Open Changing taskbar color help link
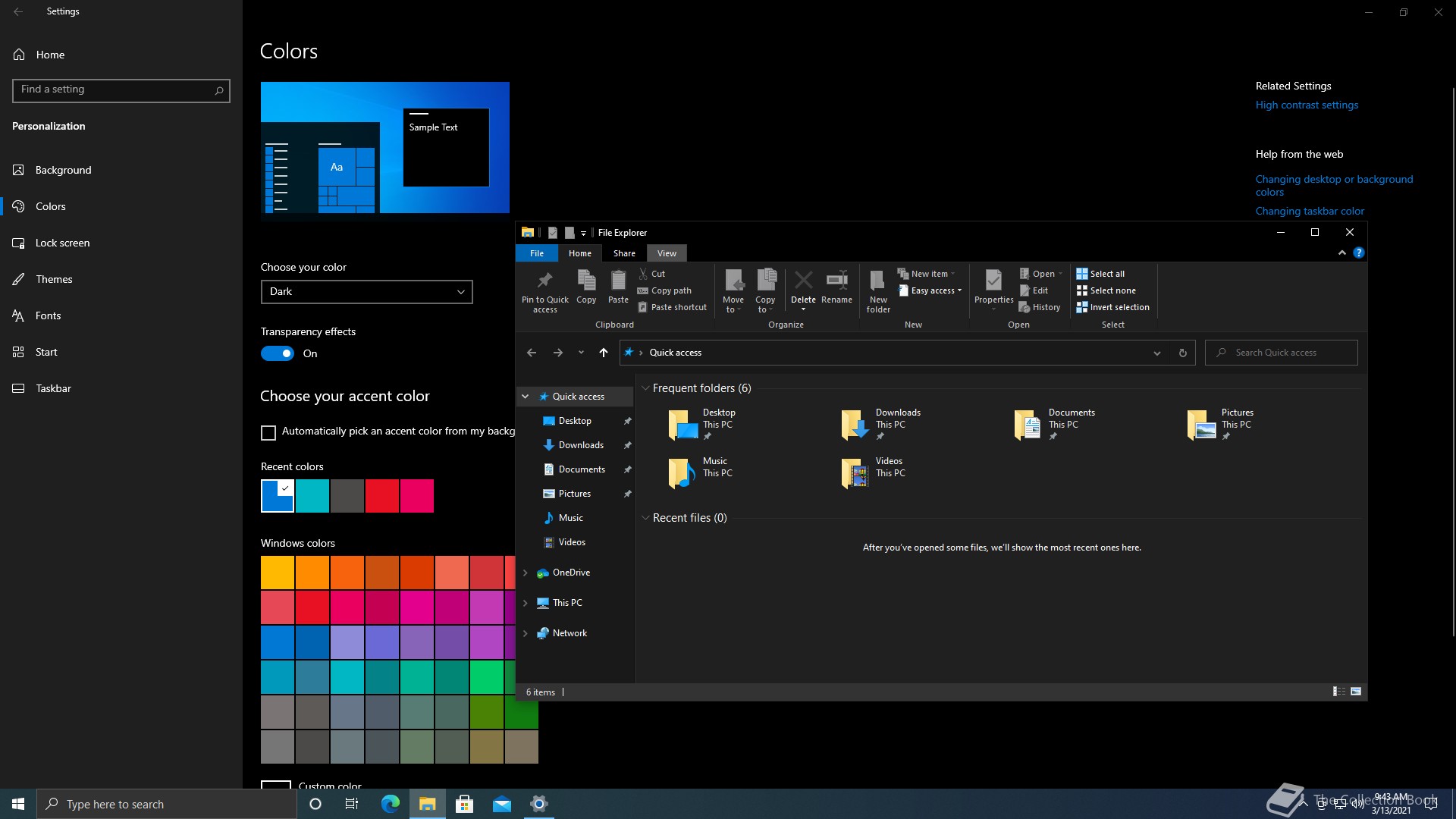Image resolution: width=1456 pixels, height=819 pixels. pyautogui.click(x=1310, y=211)
